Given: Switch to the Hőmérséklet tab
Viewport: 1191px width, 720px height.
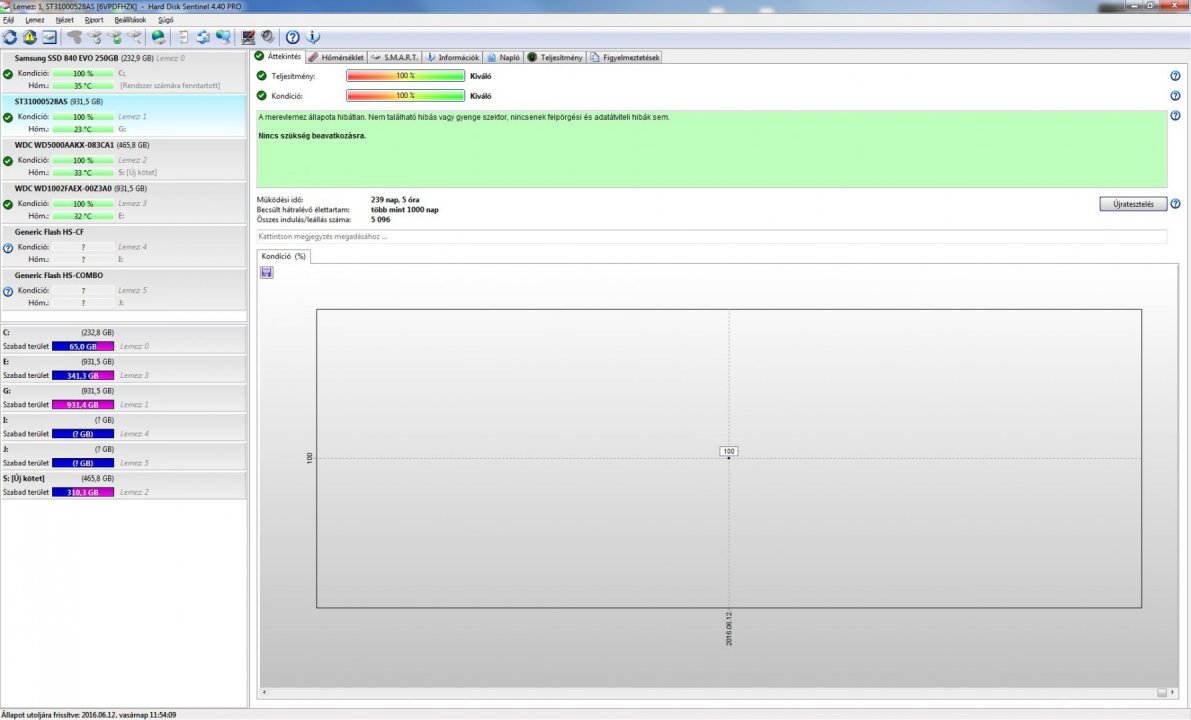Looking at the screenshot, I should pyautogui.click(x=336, y=58).
